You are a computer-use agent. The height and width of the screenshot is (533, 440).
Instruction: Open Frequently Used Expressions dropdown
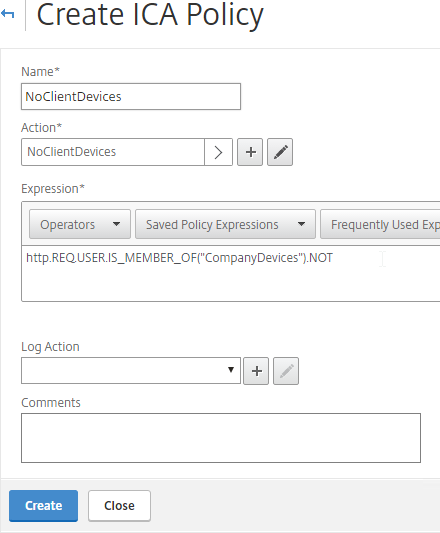[380, 224]
